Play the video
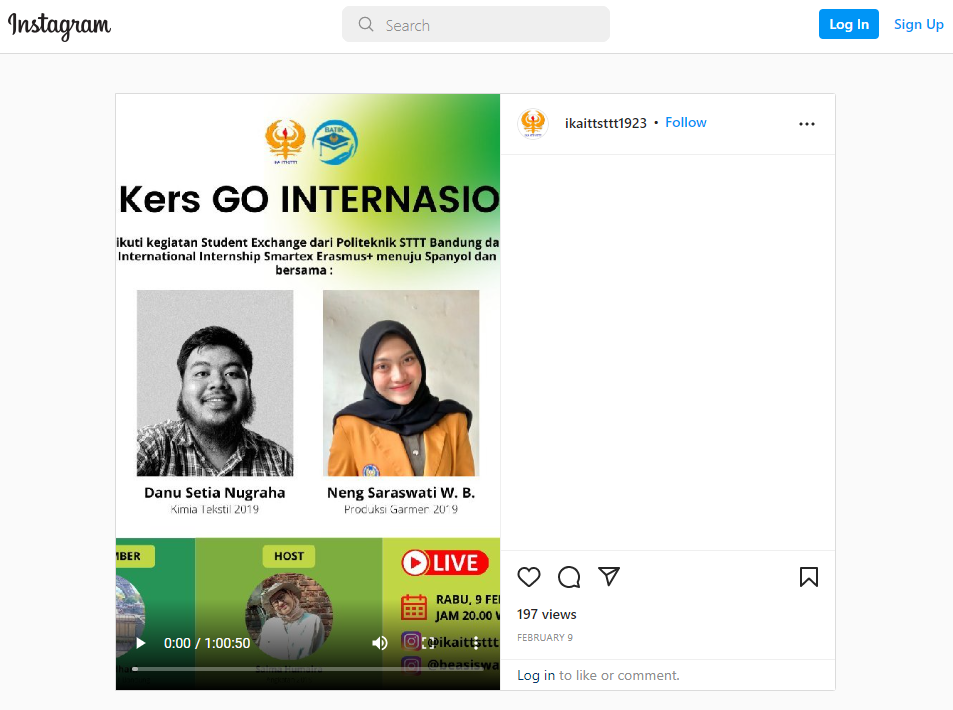The image size is (953, 710). point(140,643)
